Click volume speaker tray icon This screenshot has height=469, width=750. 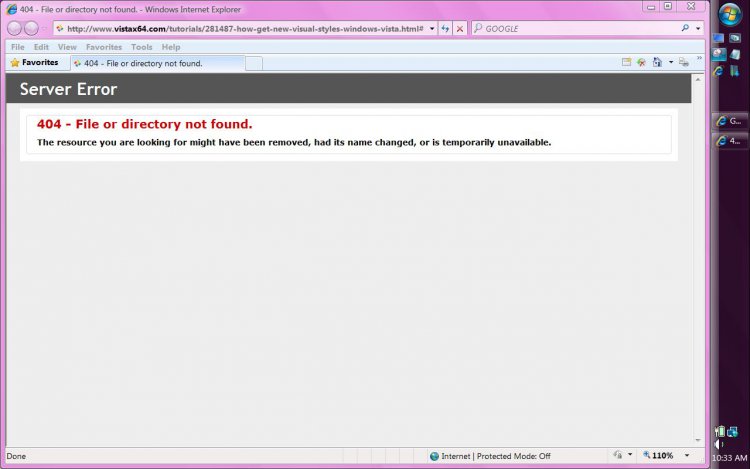(719, 445)
